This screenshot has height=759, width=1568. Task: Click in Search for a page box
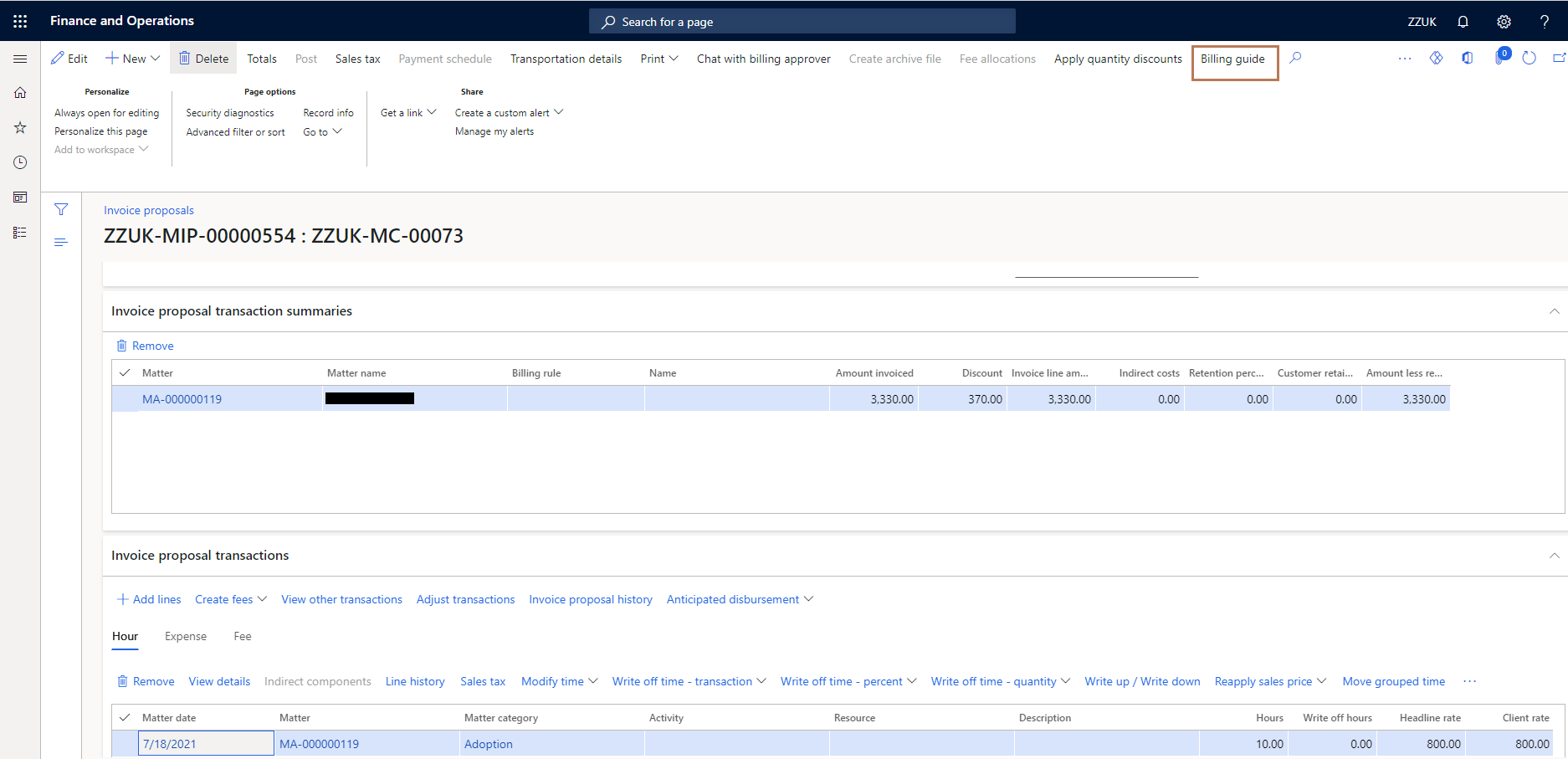click(802, 22)
